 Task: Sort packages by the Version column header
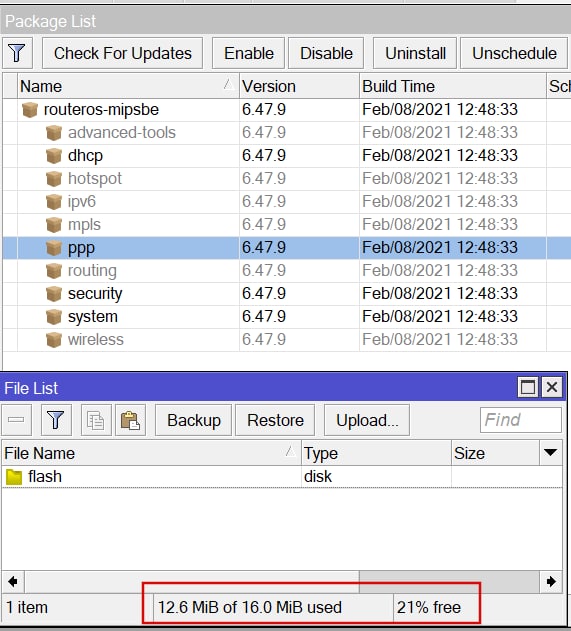[x=299, y=86]
